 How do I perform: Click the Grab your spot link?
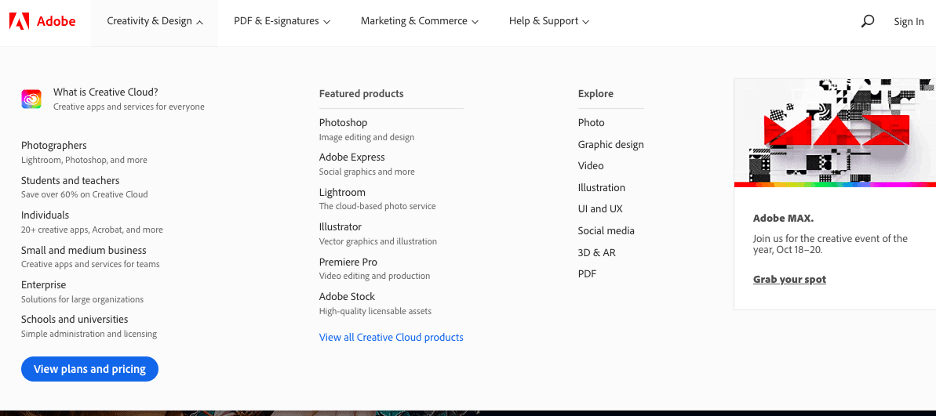pos(789,279)
